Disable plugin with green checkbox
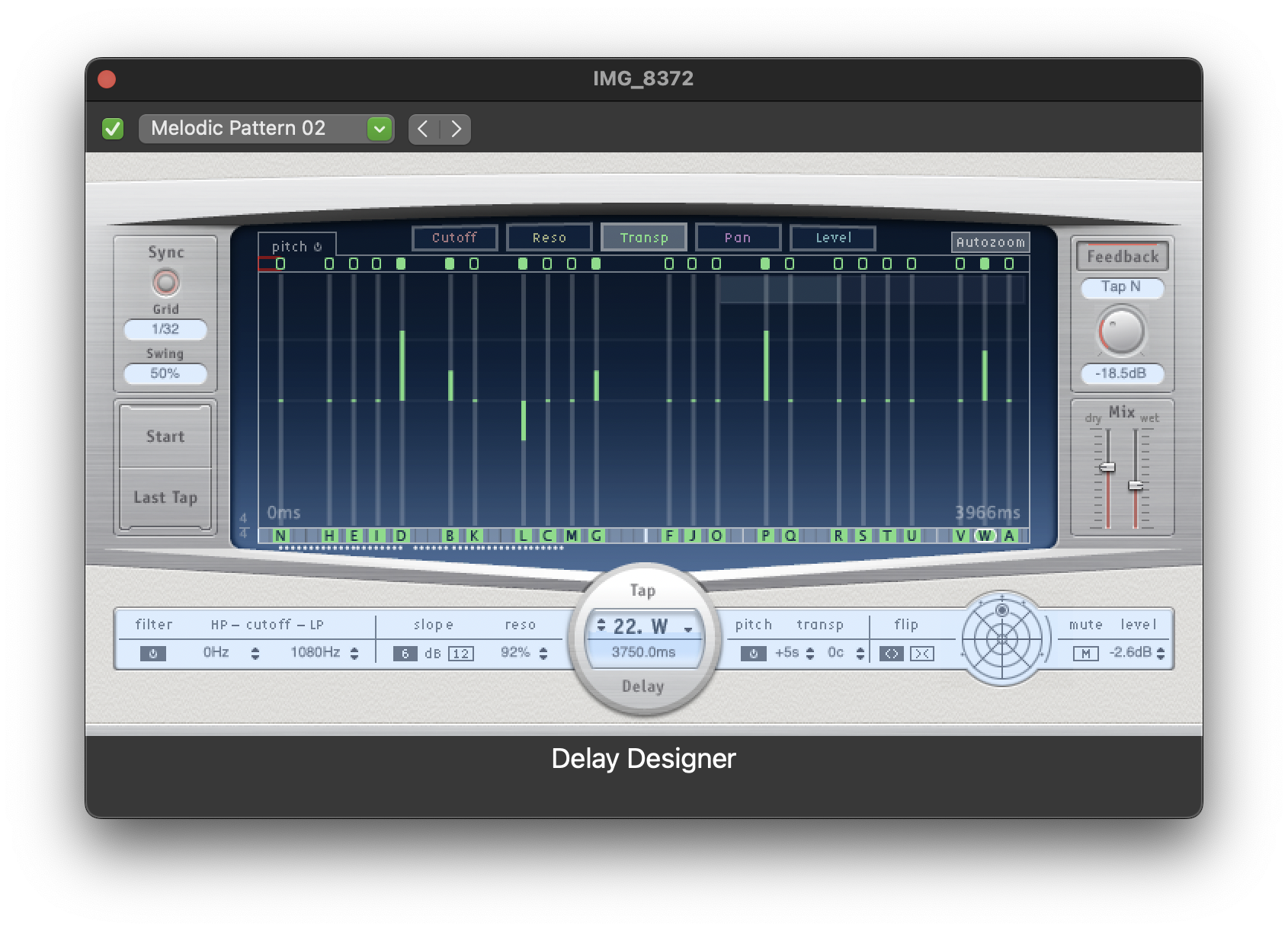This screenshot has height=931, width=1288. 113,129
